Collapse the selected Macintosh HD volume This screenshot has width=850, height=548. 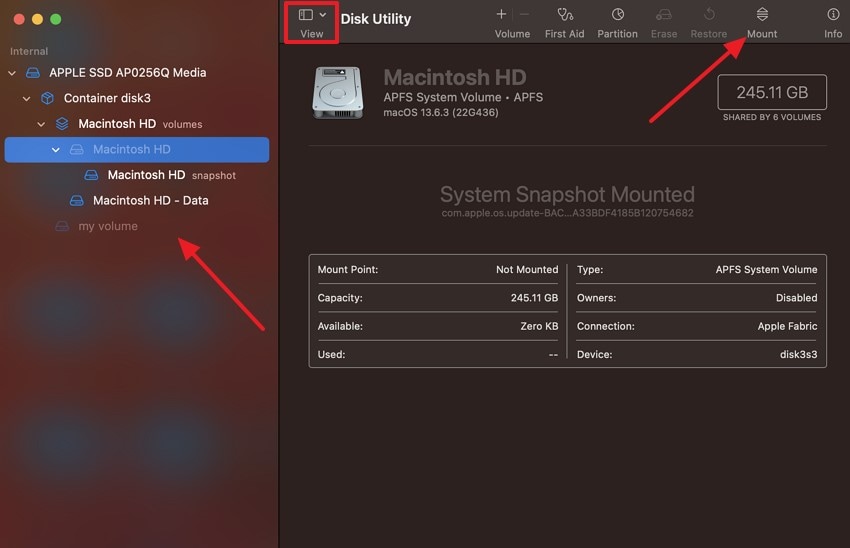click(x=56, y=150)
